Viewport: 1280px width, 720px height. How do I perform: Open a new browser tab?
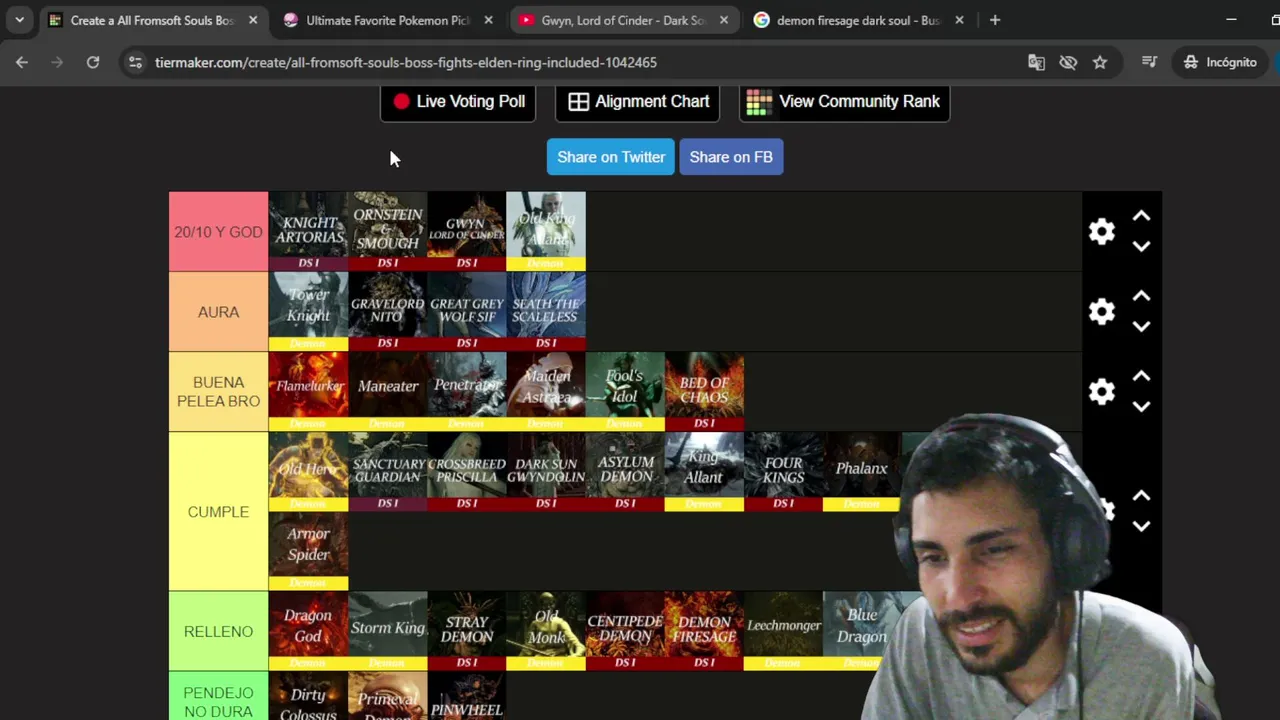[994, 20]
